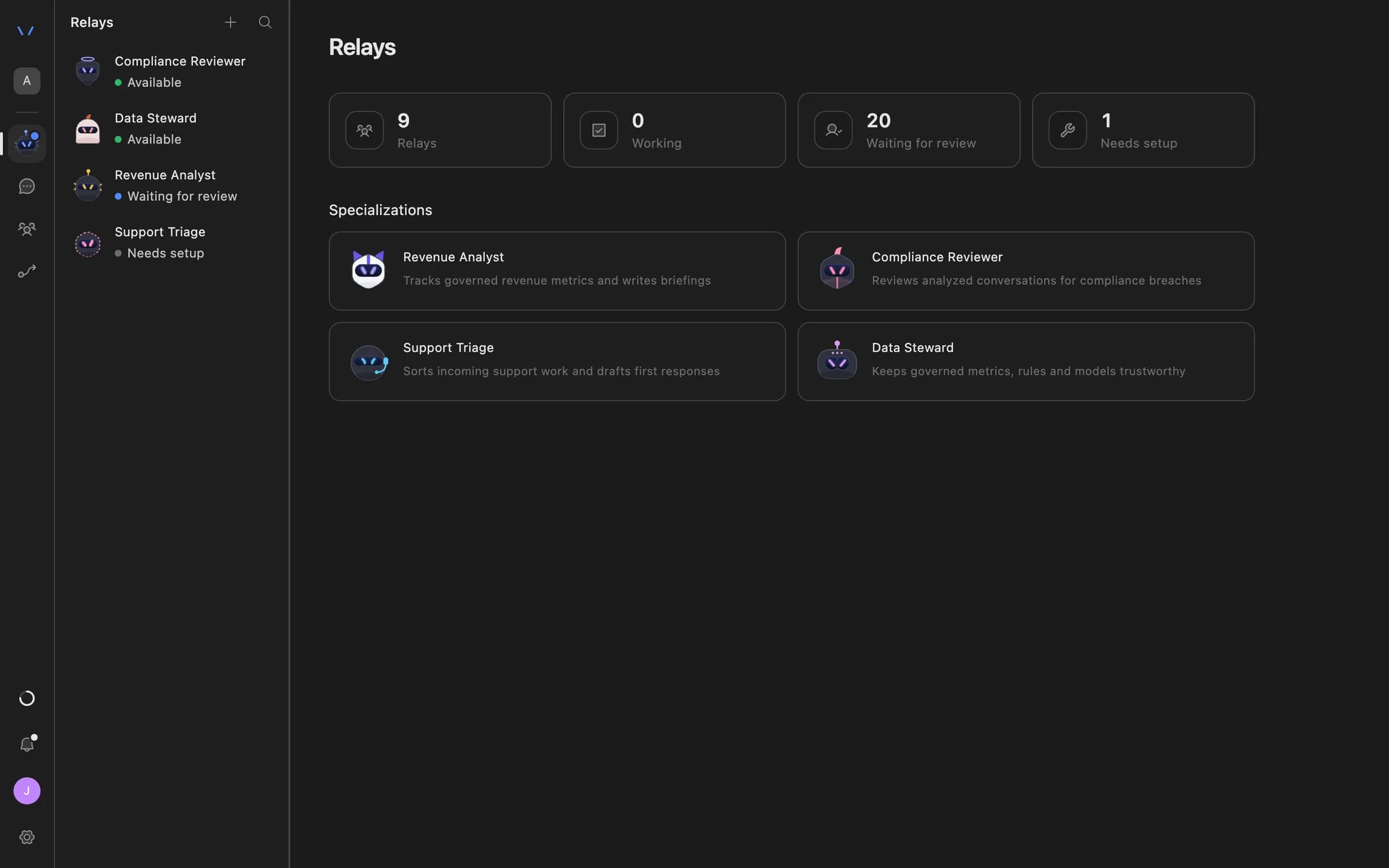This screenshot has width=1389, height=868.
Task: Click "Needs setup" status under Support Triage
Action: tap(166, 253)
